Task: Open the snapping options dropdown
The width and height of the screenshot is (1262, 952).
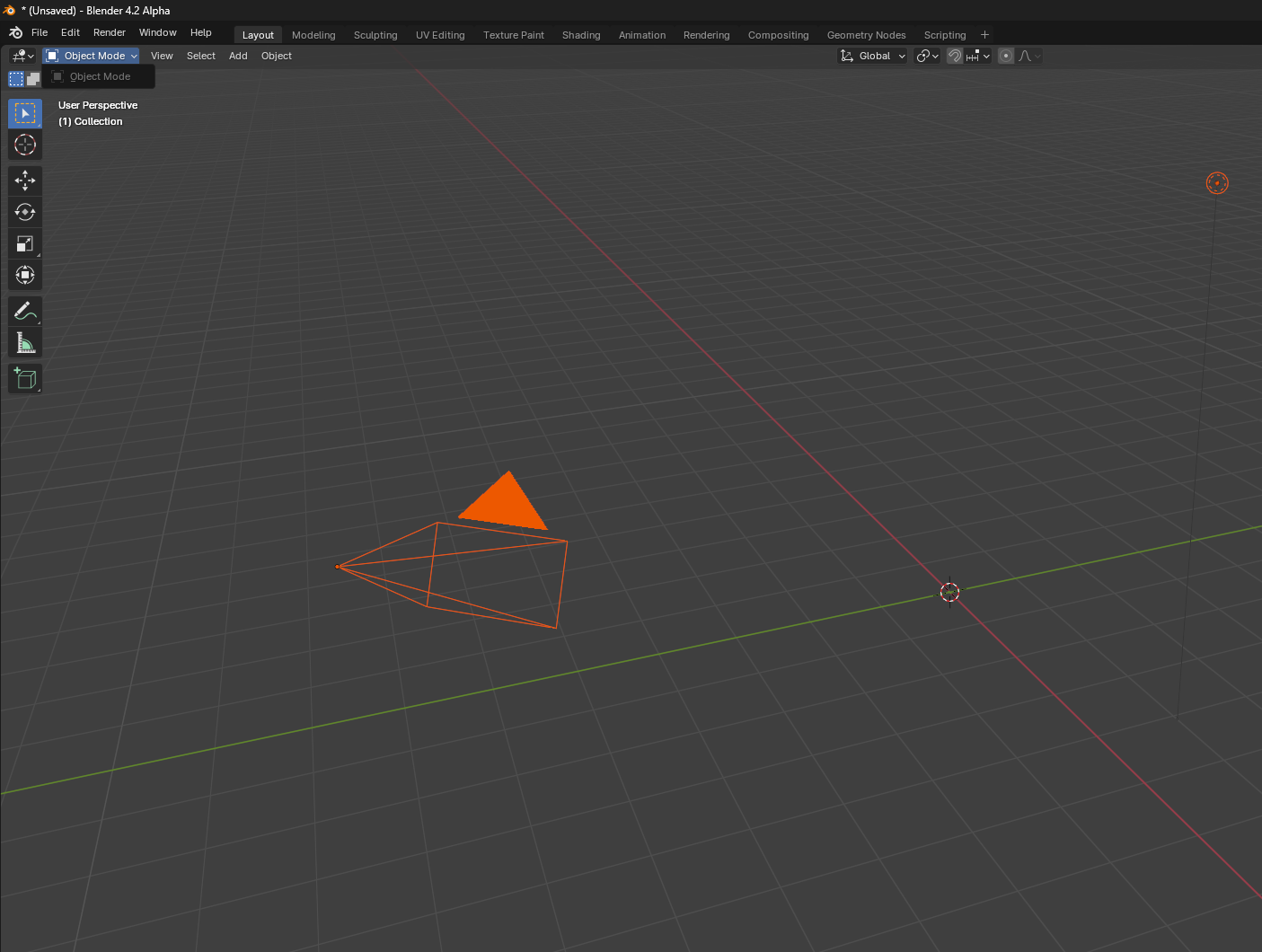Action: point(977,56)
